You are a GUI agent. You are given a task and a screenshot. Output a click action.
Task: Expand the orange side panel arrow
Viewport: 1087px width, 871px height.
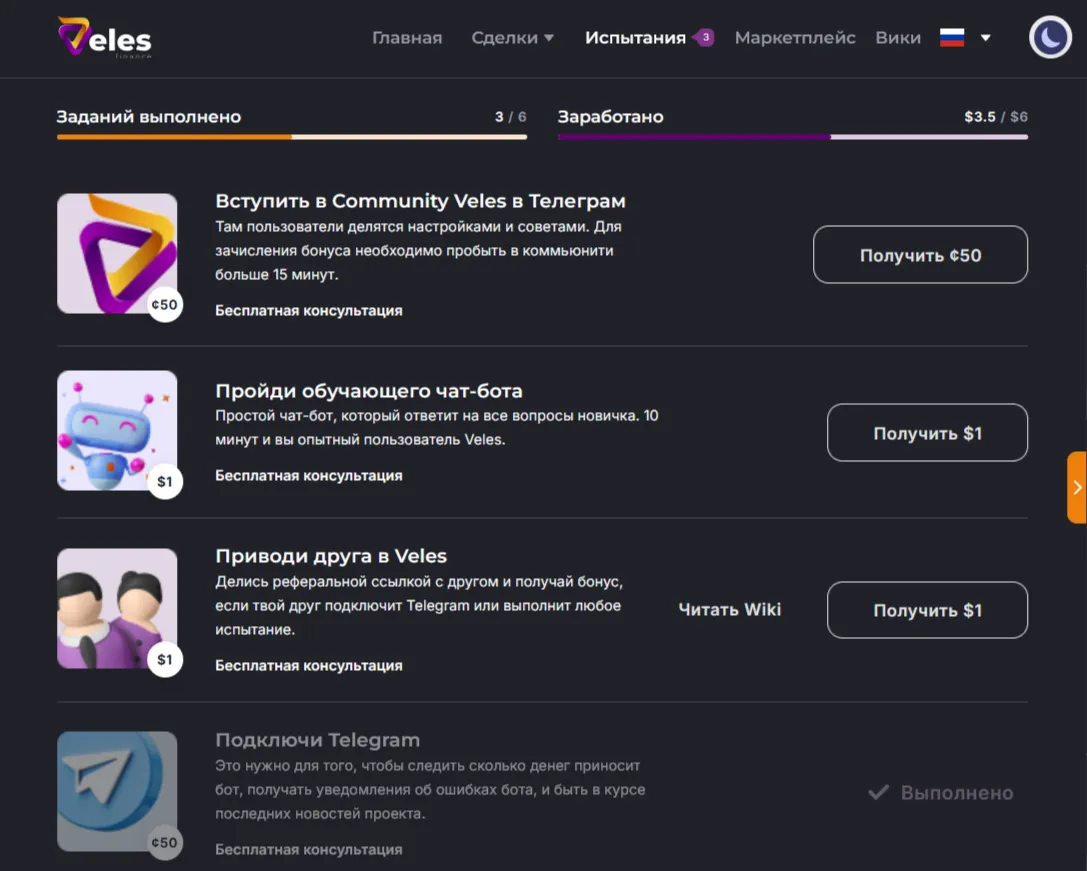tap(1076, 487)
